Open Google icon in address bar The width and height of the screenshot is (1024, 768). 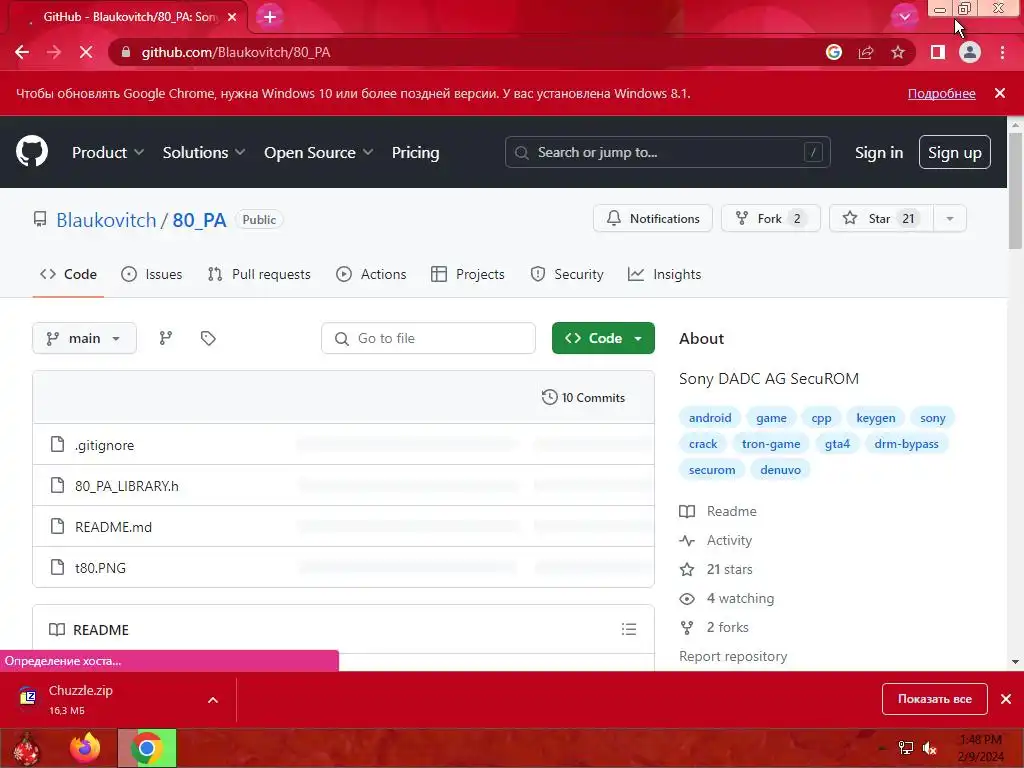tap(833, 52)
